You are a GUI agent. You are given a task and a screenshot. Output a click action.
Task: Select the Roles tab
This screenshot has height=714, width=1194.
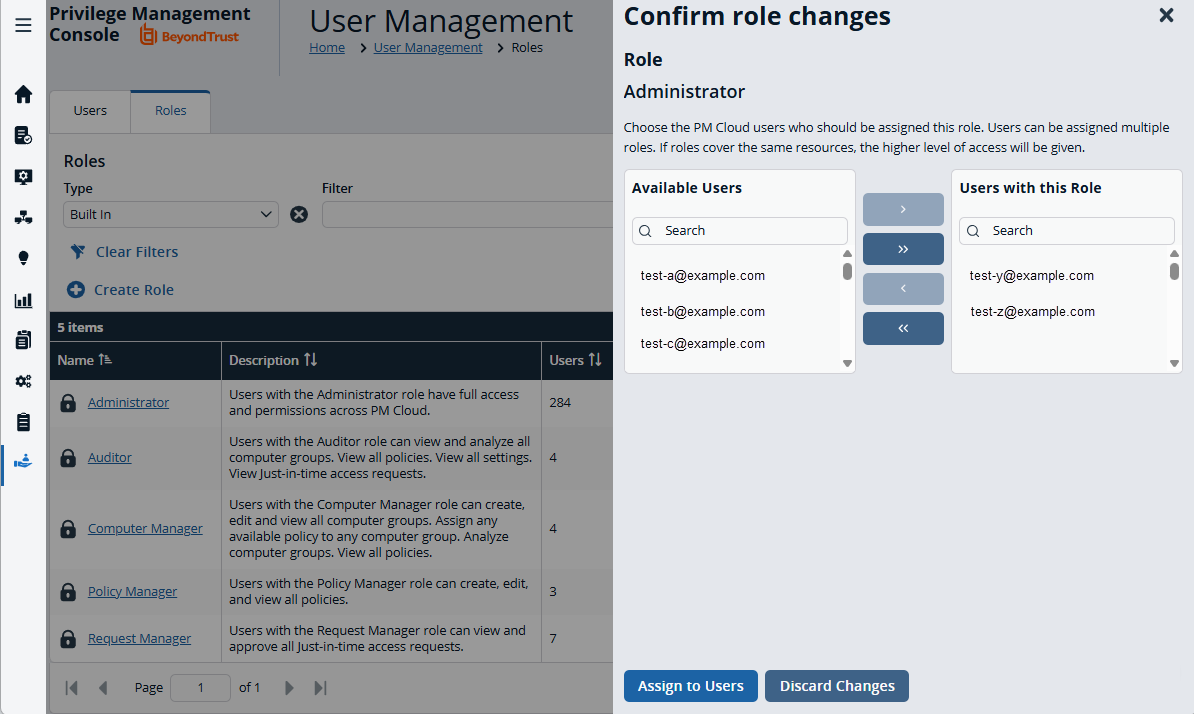(170, 110)
